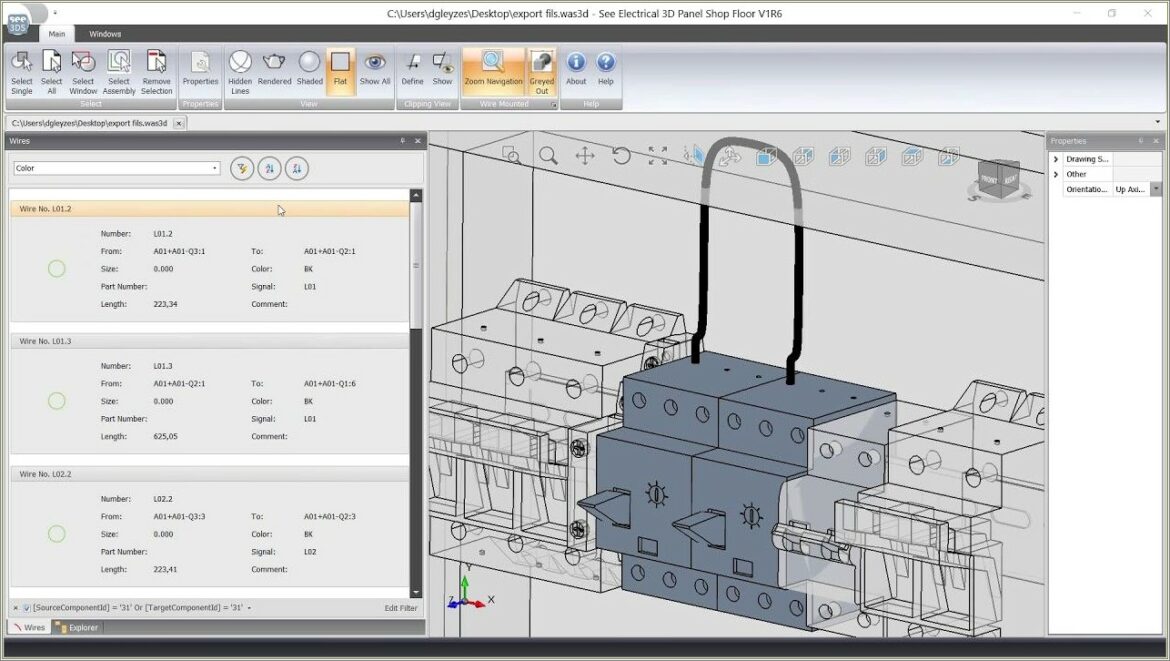This screenshot has height=661, width=1170.
Task: Expand the Other property group
Action: click(x=1056, y=175)
